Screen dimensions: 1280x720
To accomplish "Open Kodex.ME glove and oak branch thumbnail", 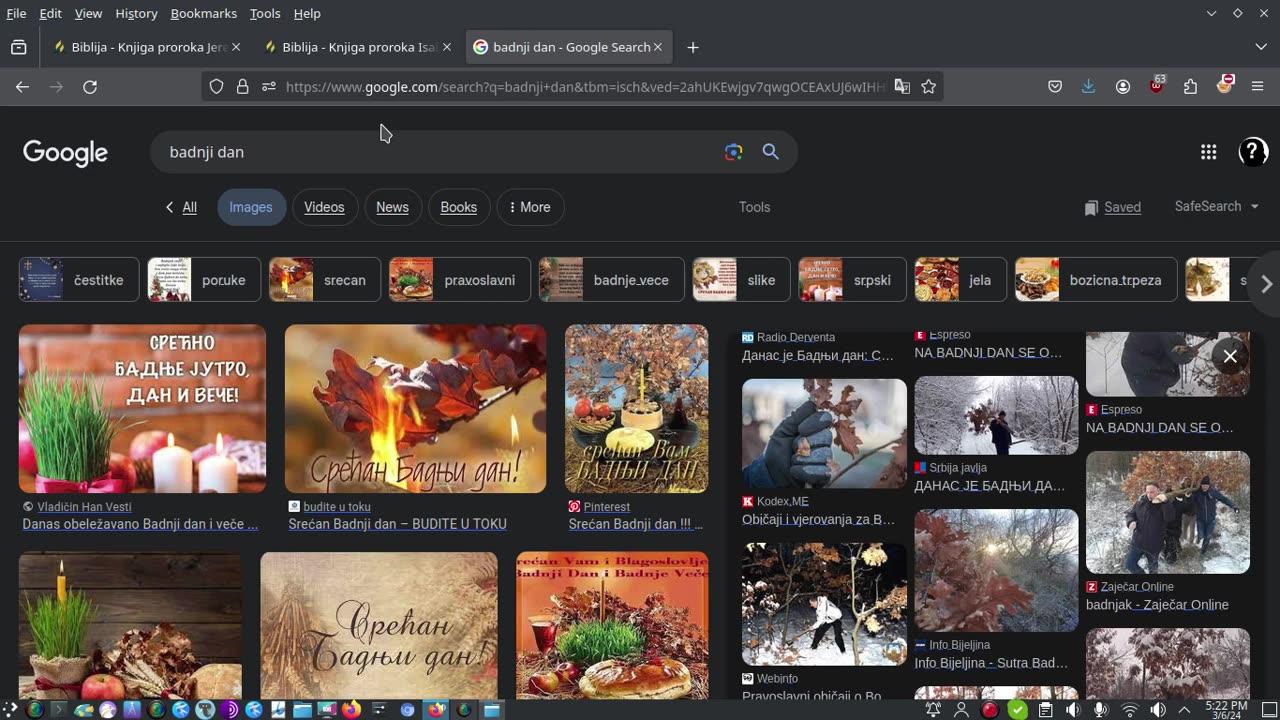I will pos(824,433).
